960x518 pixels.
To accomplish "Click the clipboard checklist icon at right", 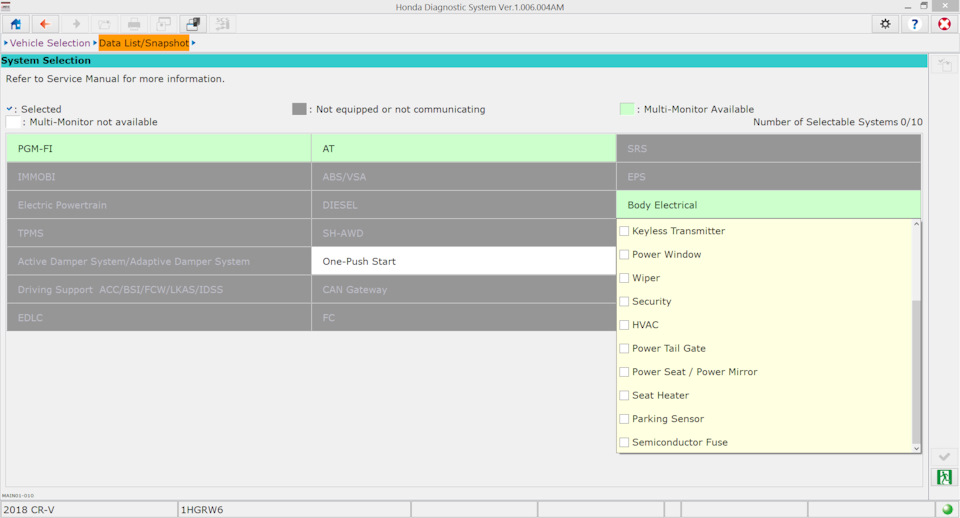I will pyautogui.click(x=944, y=65).
